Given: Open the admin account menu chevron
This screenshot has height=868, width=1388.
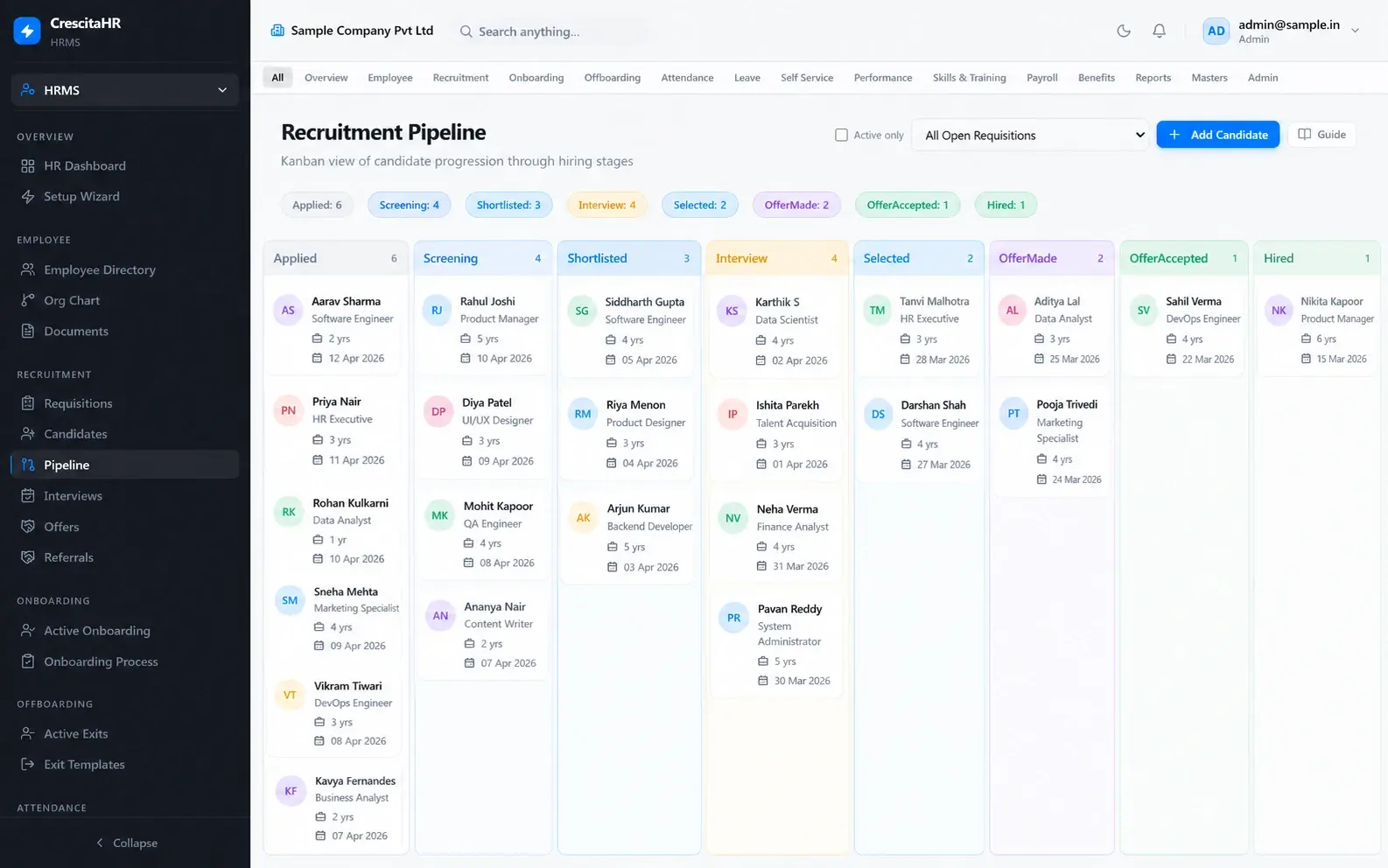Looking at the screenshot, I should click(1355, 31).
